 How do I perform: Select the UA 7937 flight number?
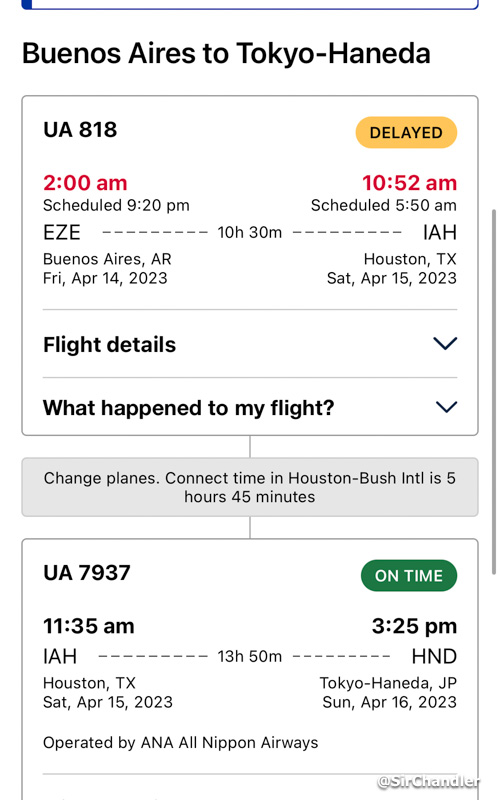click(x=87, y=572)
